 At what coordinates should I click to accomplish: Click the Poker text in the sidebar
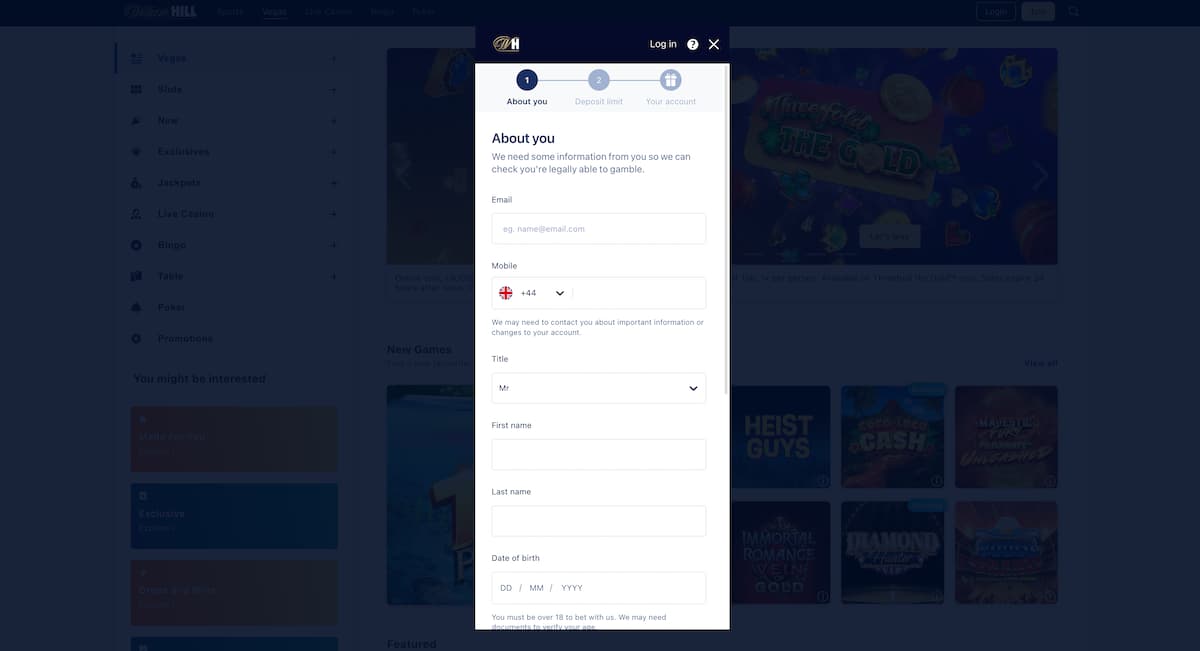[x=171, y=308]
